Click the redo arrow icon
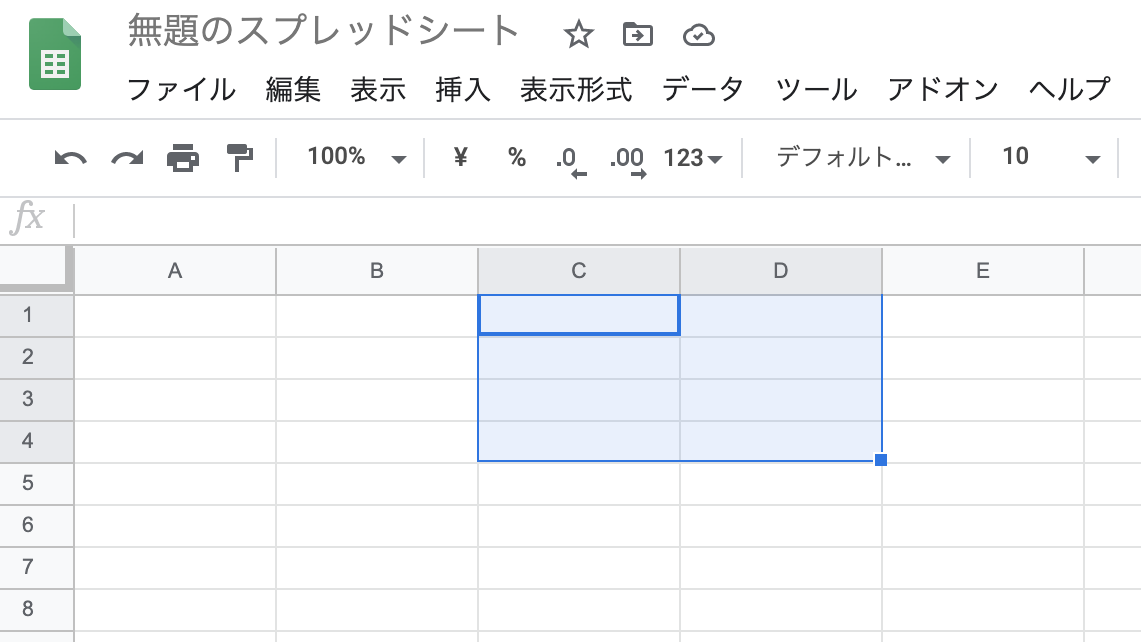1141x642 pixels. (x=127, y=157)
